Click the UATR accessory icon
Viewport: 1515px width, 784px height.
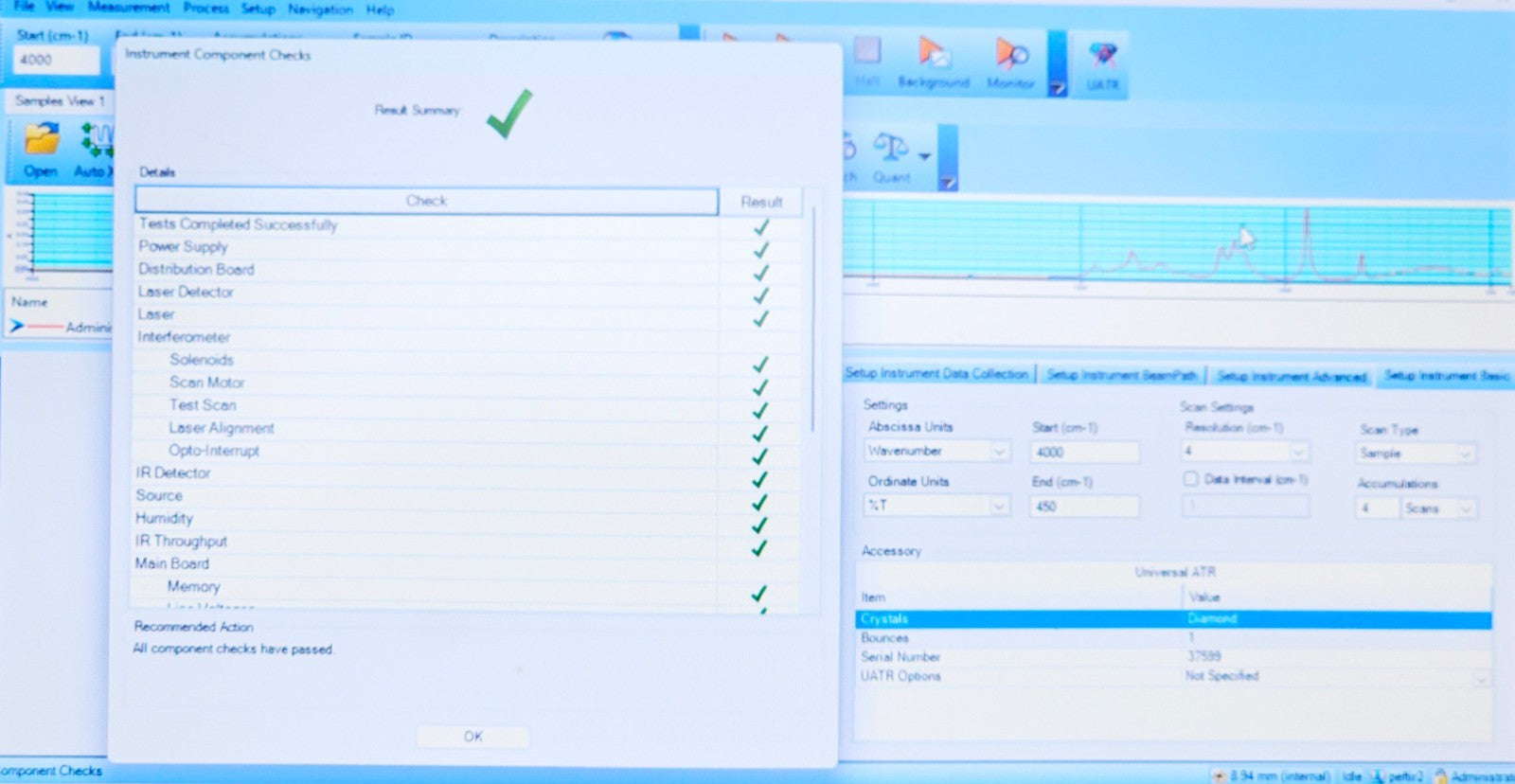coord(1101,55)
